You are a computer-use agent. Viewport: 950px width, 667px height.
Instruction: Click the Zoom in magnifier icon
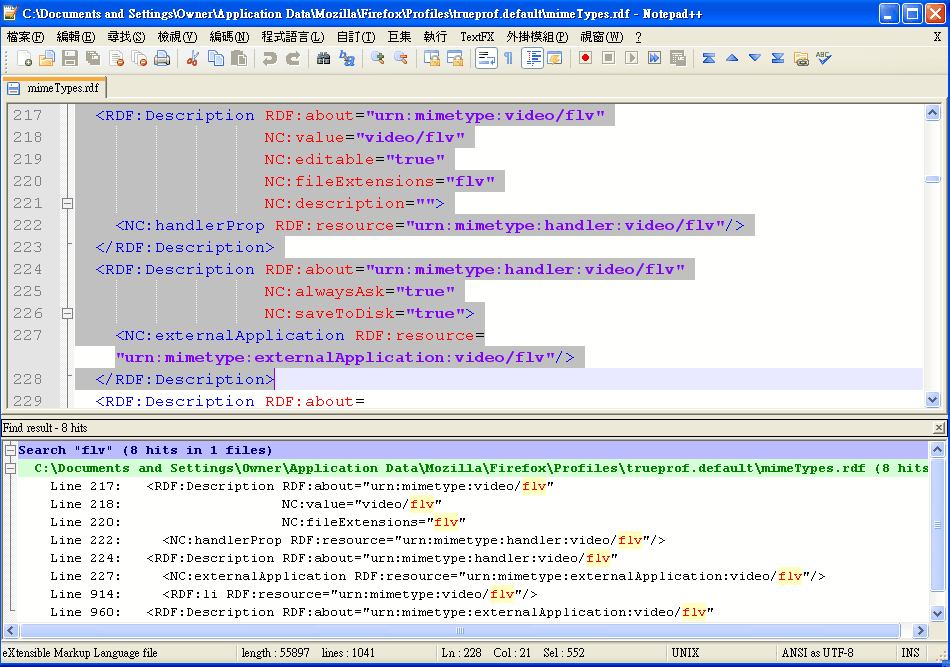click(378, 58)
